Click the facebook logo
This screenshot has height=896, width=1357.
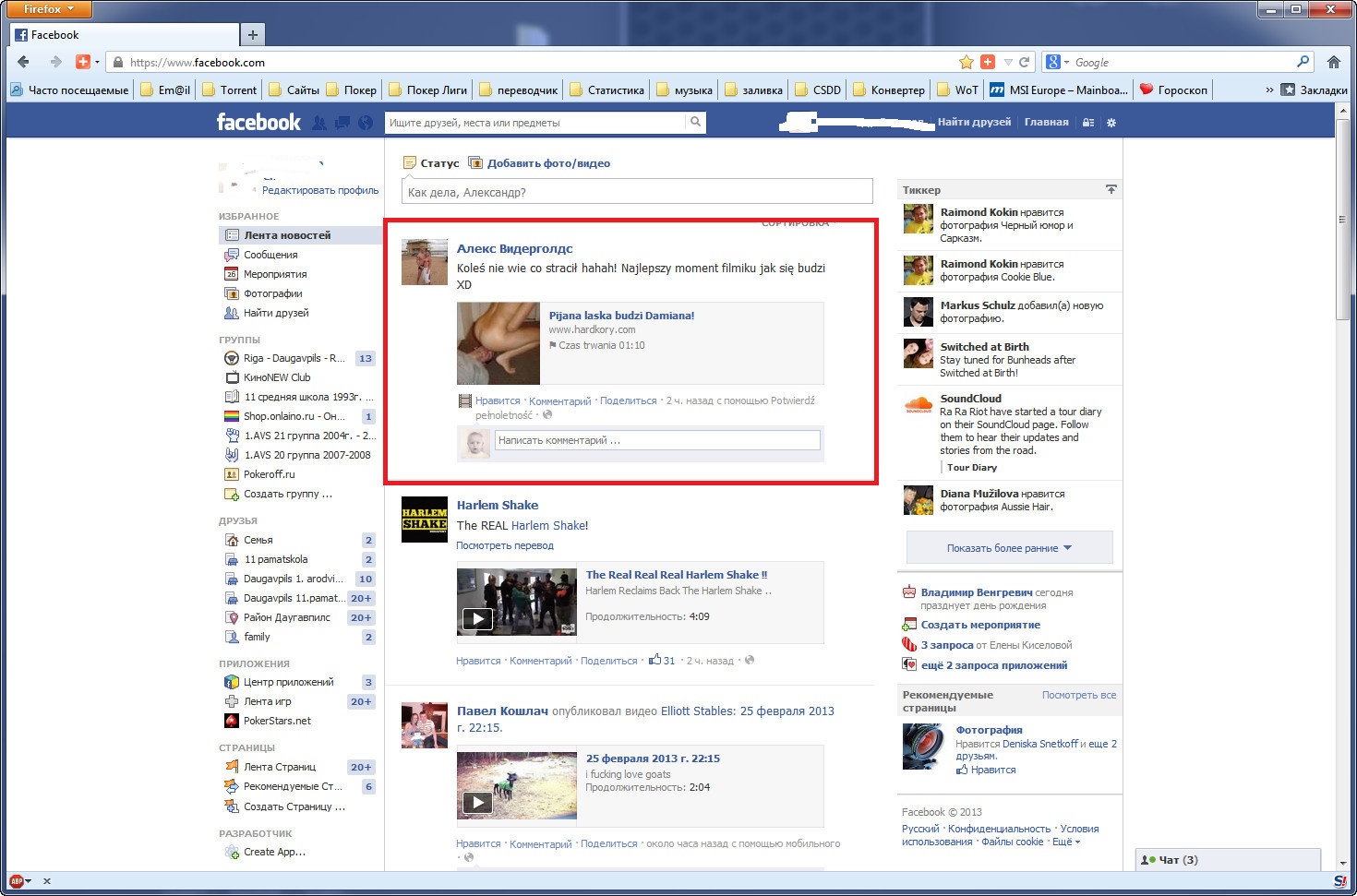tap(258, 122)
